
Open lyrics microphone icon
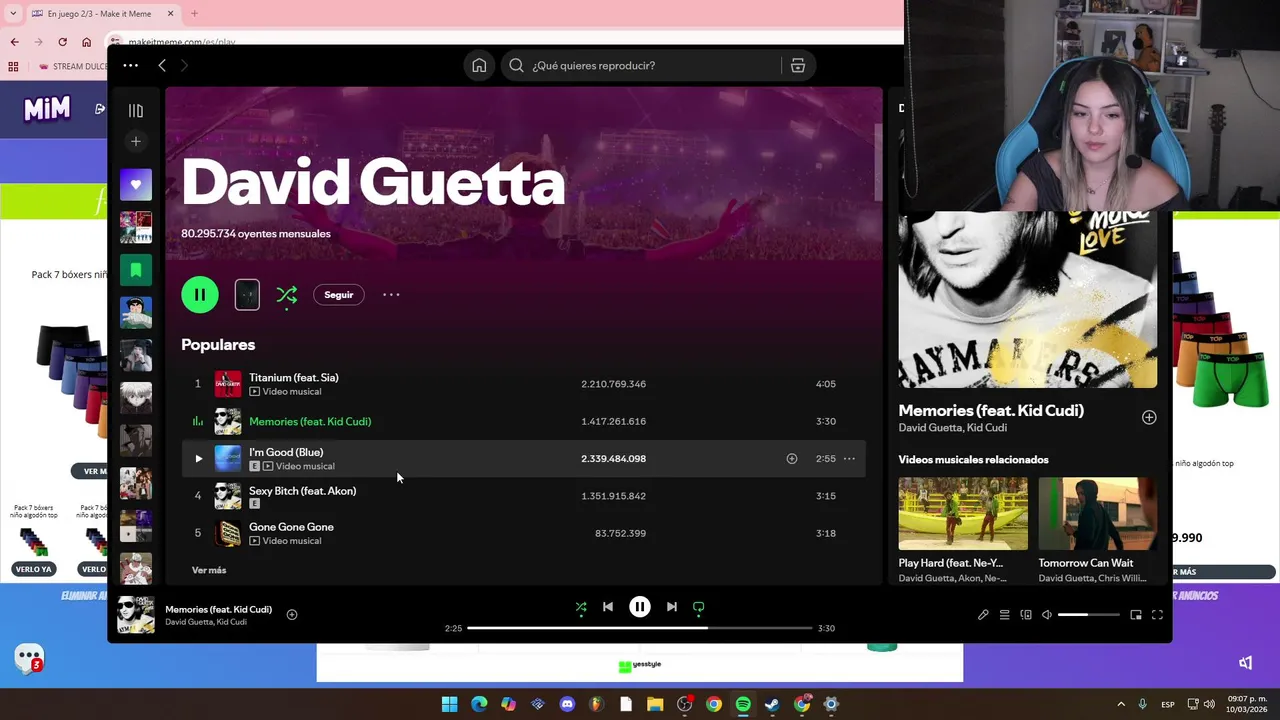click(983, 615)
